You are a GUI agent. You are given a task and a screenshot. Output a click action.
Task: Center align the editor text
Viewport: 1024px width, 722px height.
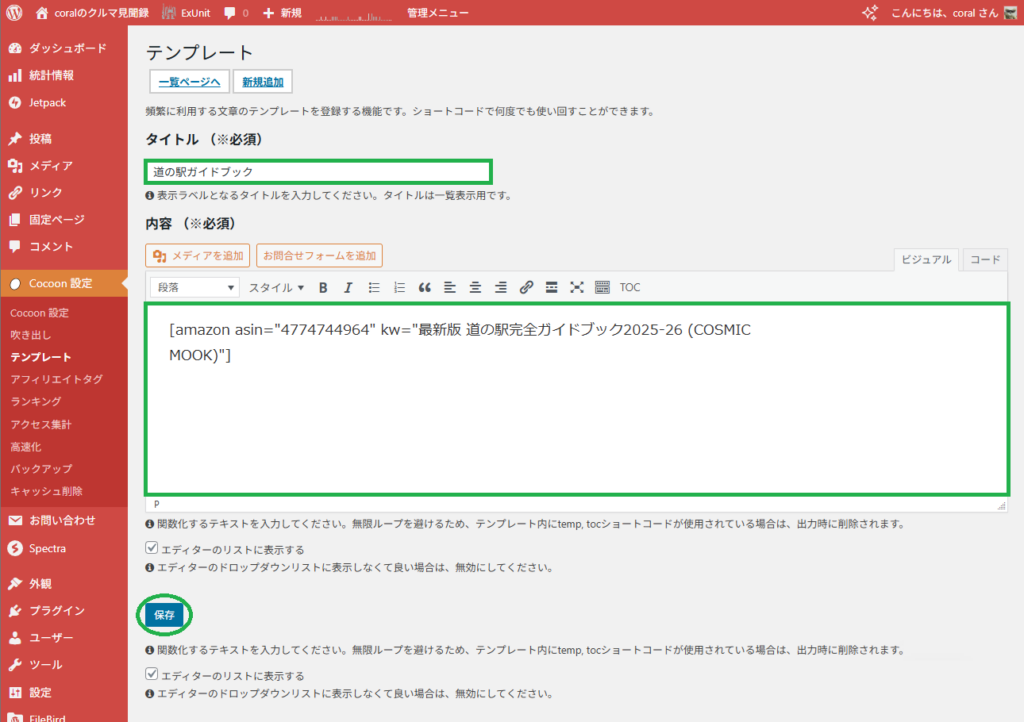point(475,287)
